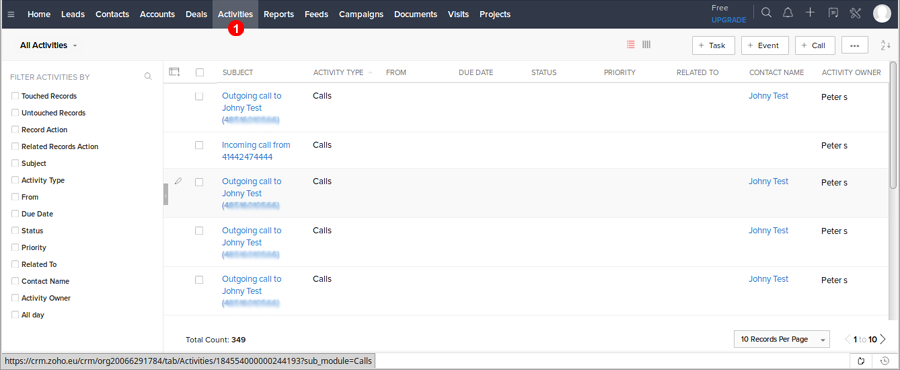This screenshot has width=900, height=370.
Task: Click the + Event button
Action: click(765, 45)
